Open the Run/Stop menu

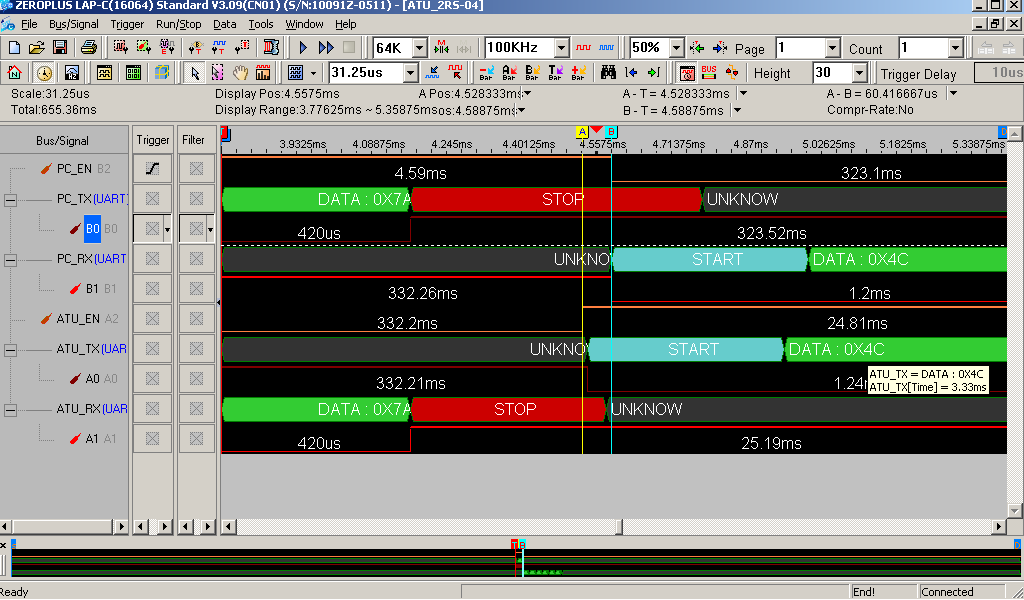point(178,24)
